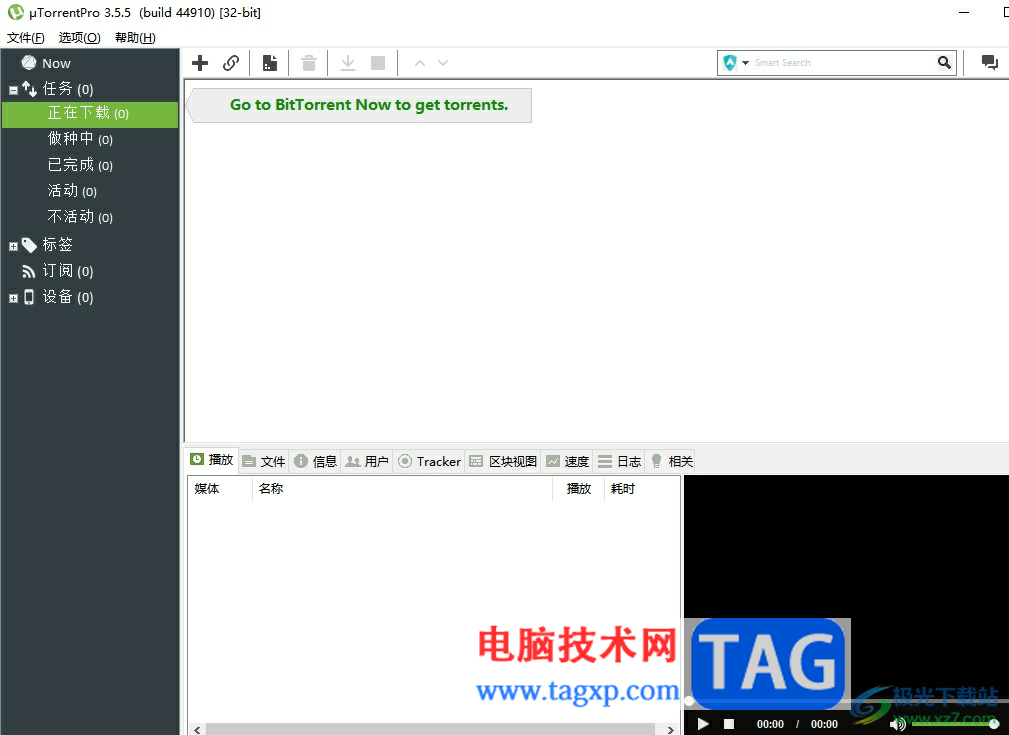Select 活动 (0) in sidebar

(x=72, y=191)
